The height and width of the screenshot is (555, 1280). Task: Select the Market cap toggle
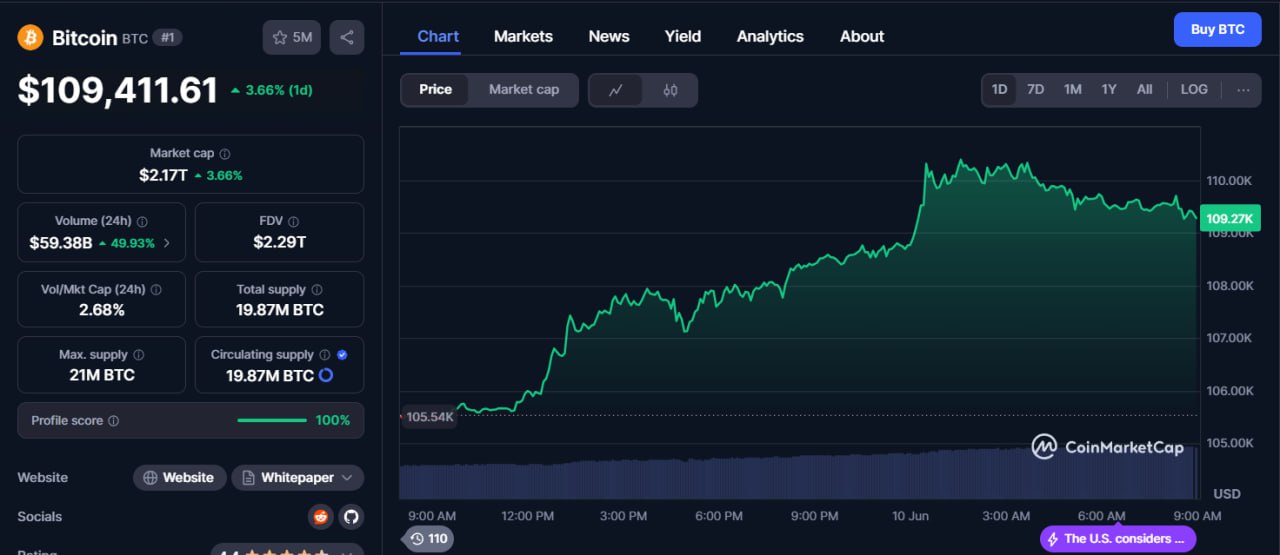pos(524,90)
